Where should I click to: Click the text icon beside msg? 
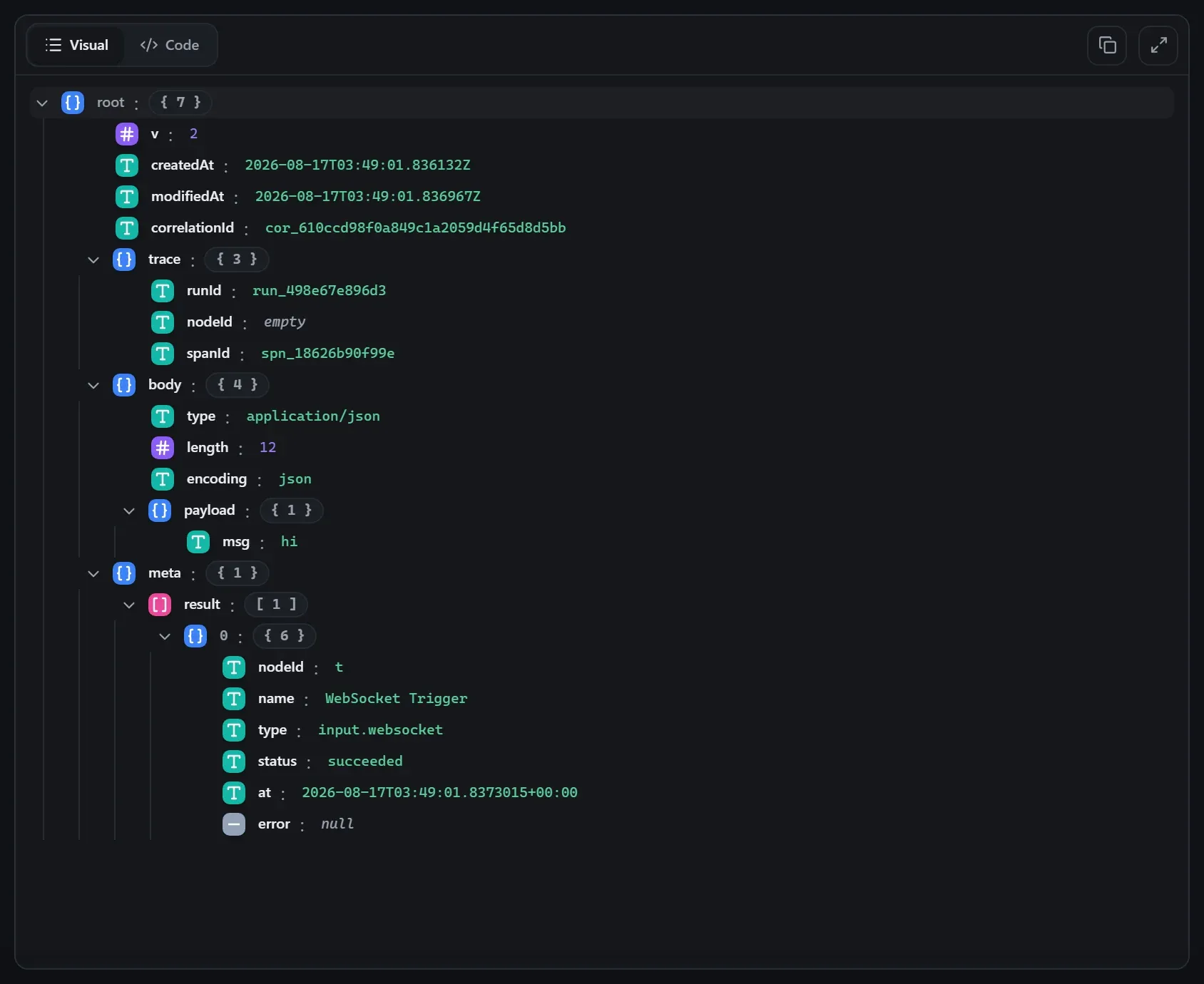coord(198,542)
